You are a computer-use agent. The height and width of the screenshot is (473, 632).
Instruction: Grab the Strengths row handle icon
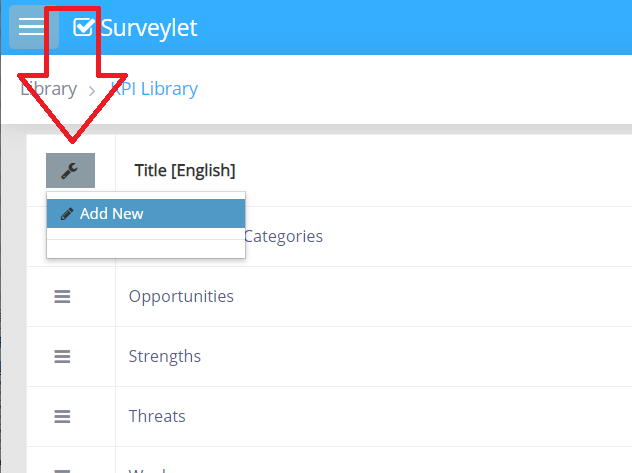pos(62,357)
